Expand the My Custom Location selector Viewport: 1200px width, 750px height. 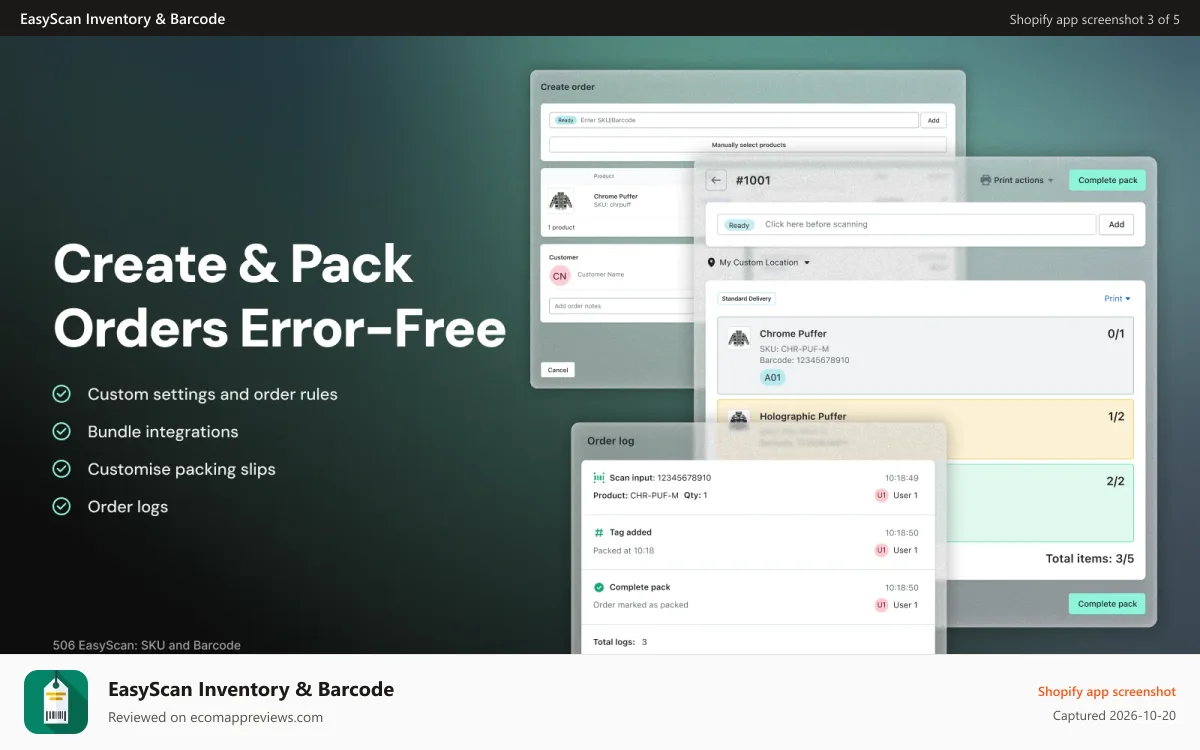point(758,263)
